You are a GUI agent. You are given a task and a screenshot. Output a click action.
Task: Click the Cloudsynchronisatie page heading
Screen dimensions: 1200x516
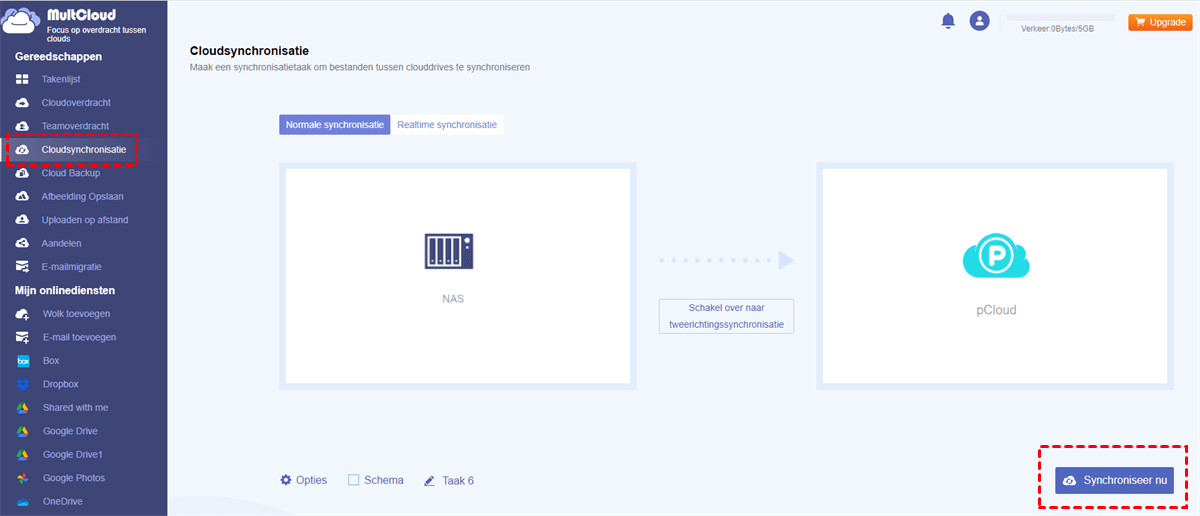pos(249,50)
